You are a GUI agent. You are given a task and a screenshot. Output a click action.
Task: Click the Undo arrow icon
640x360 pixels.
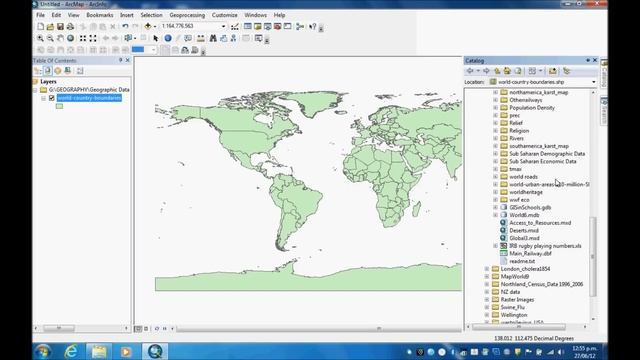tap(125, 27)
